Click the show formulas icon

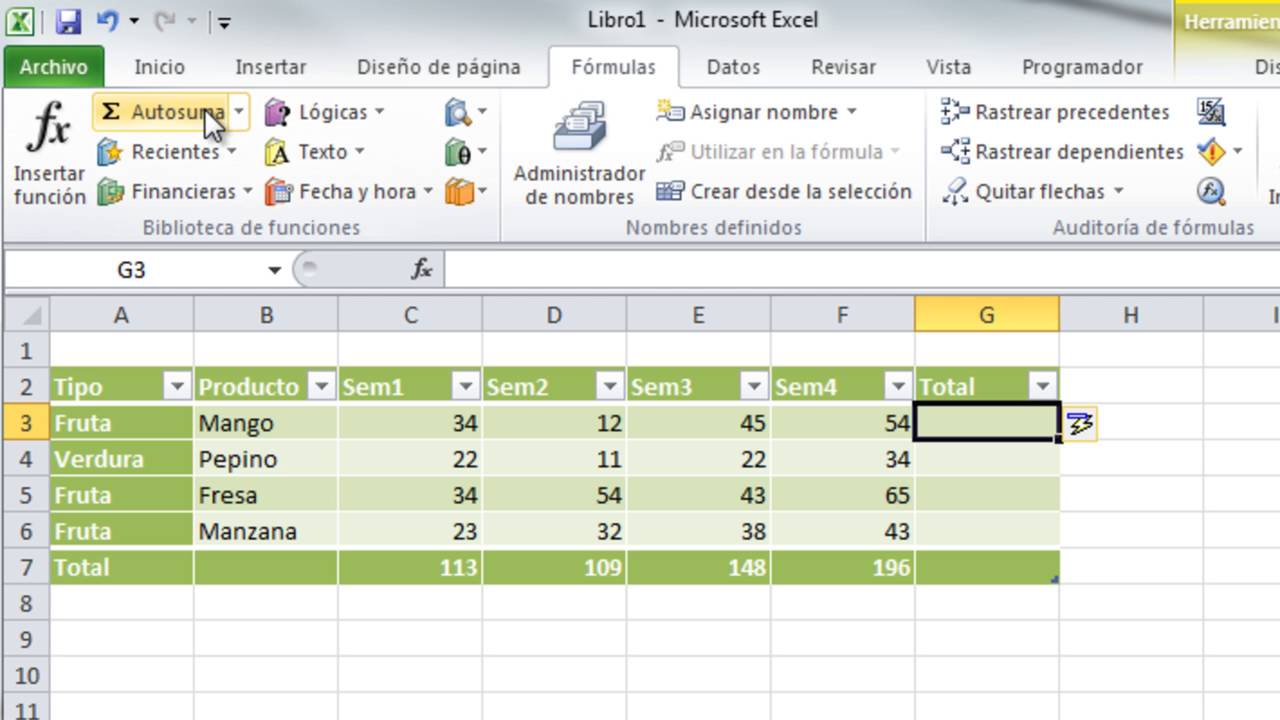1211,112
